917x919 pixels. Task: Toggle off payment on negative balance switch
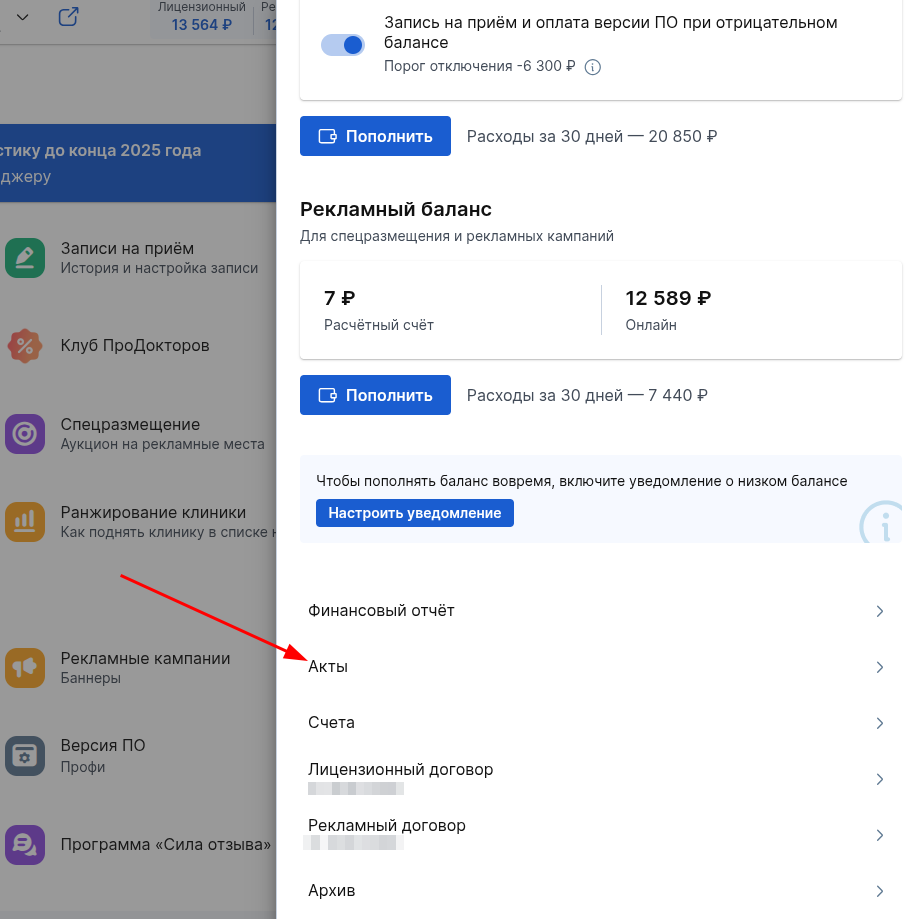pos(343,45)
